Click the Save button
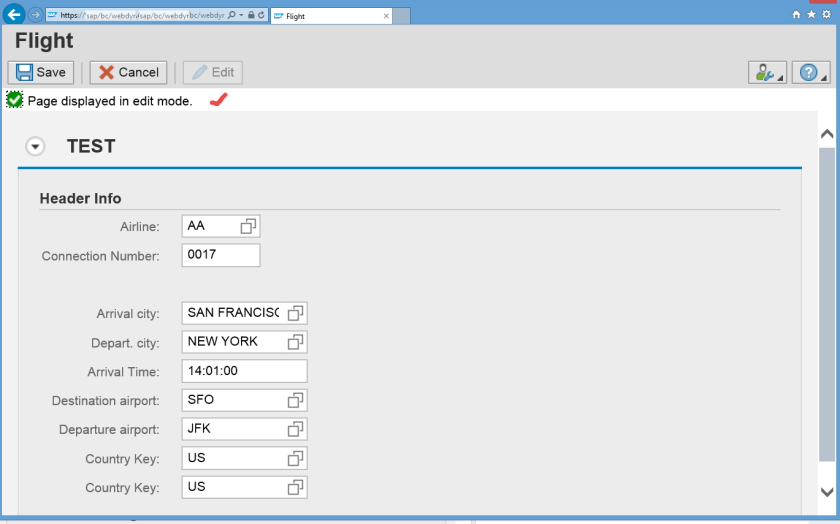The image size is (840, 524). (41, 72)
